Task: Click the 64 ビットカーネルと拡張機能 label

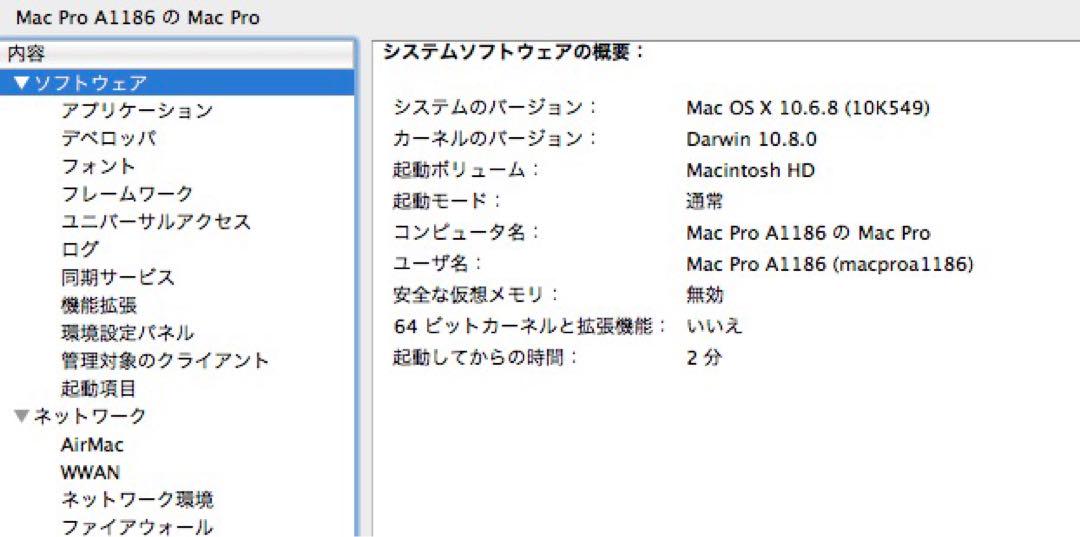Action: [531, 326]
